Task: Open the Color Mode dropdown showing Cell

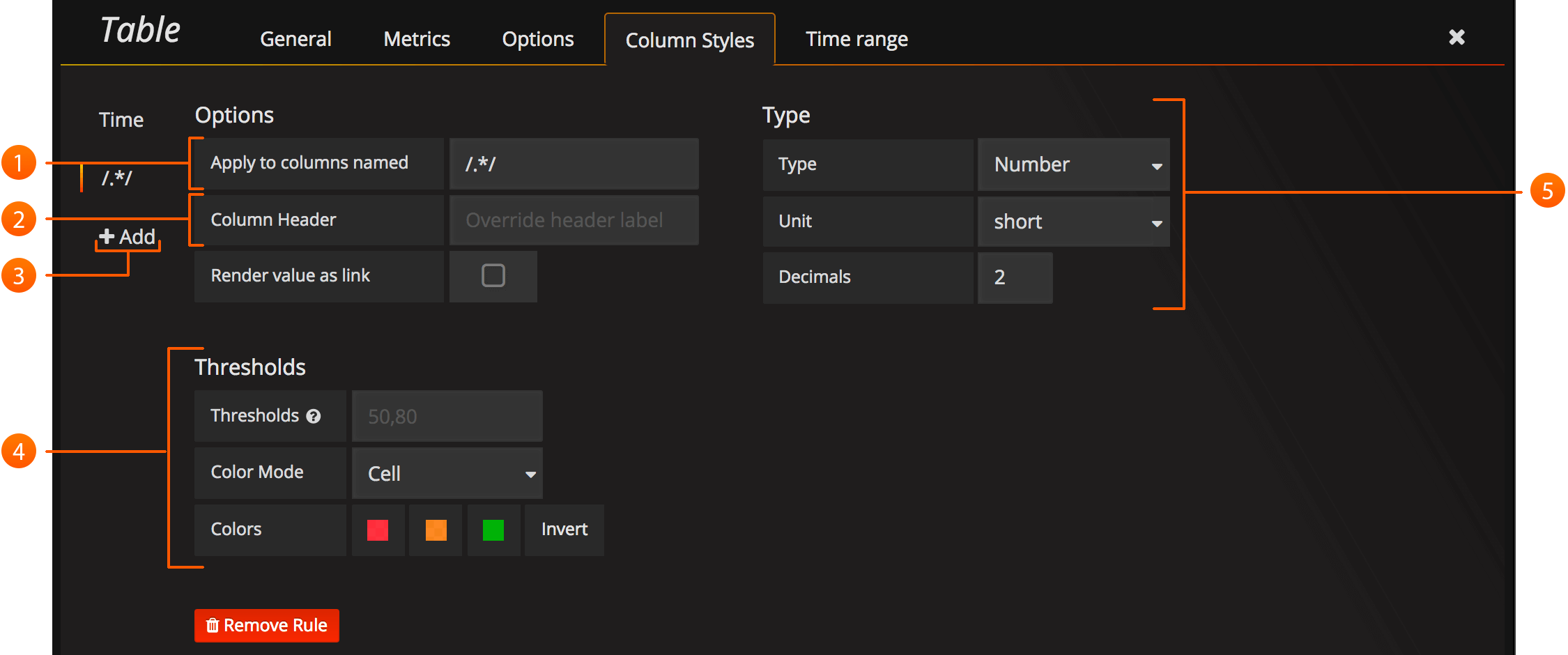Action: click(447, 474)
